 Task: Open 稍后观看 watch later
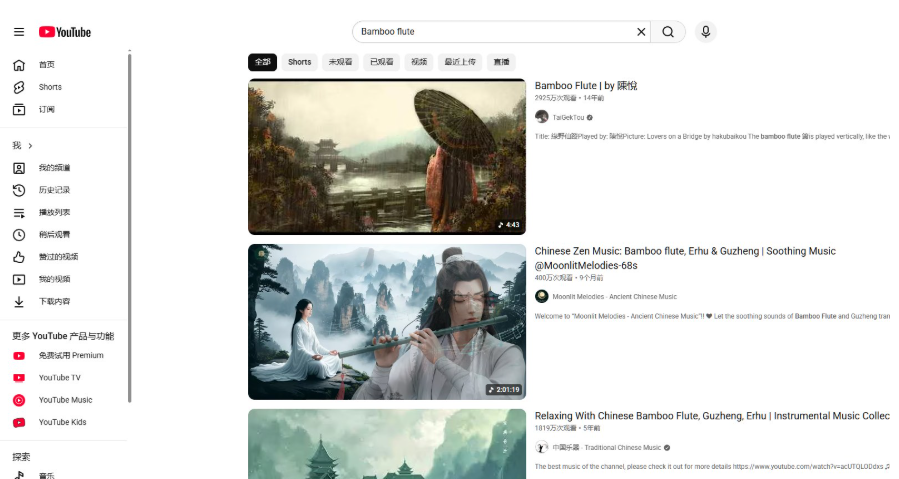[x=63, y=235]
